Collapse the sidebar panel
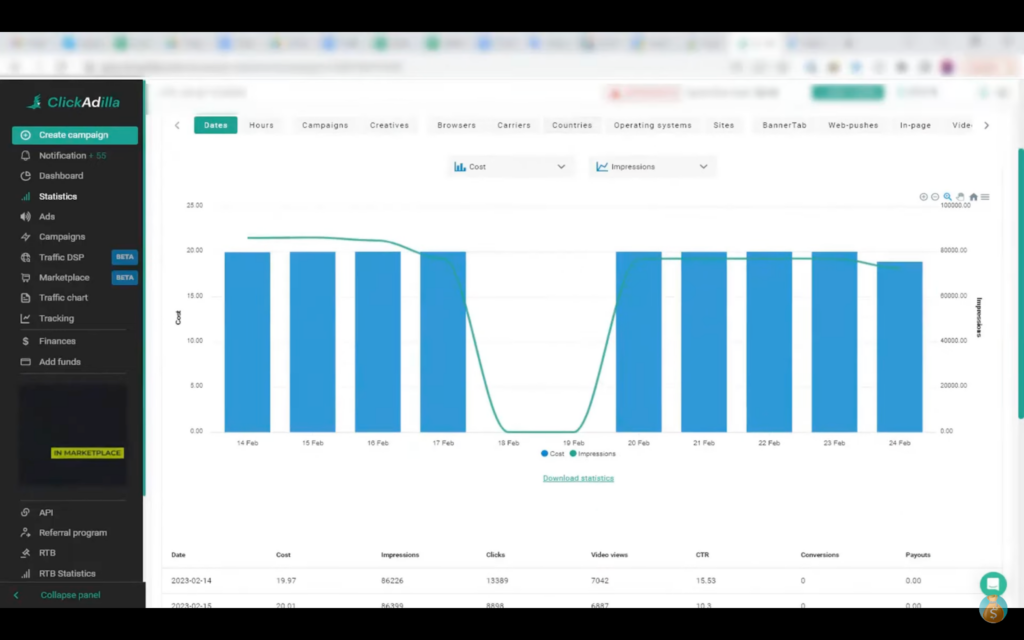The image size is (1024, 640). (72, 595)
